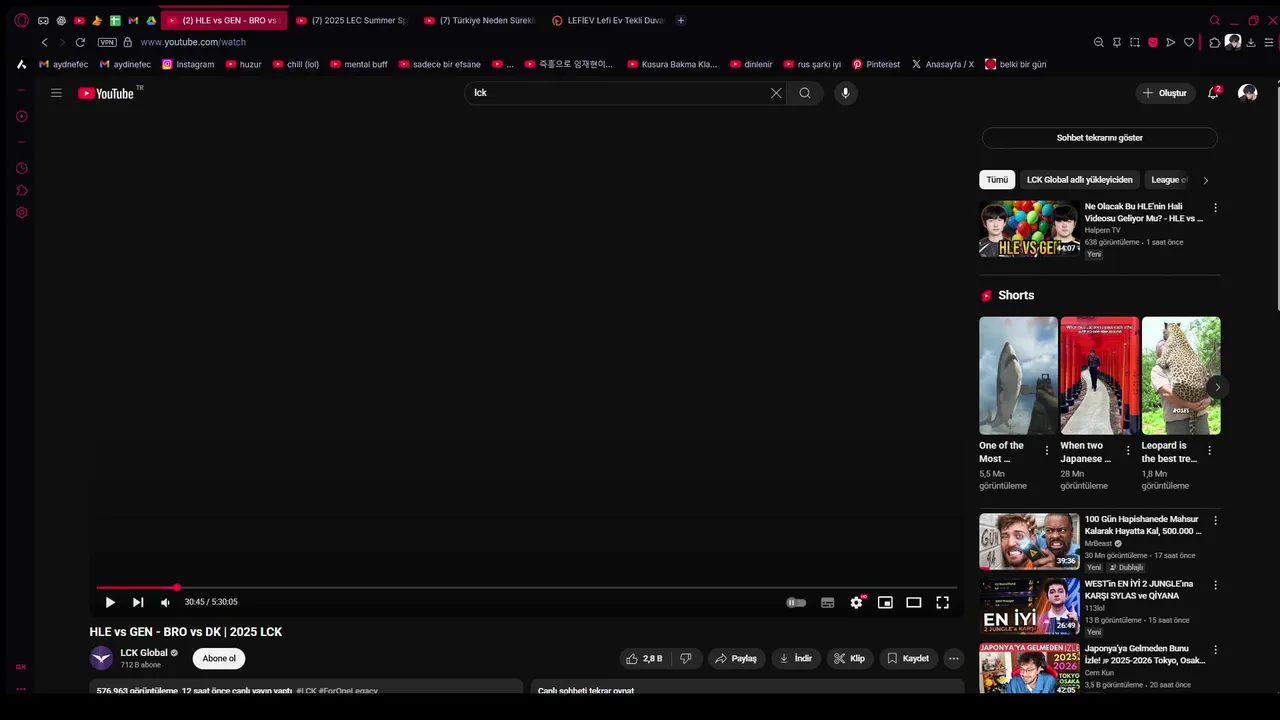Switch to 2025 LEC Summer browser tab

352,20
